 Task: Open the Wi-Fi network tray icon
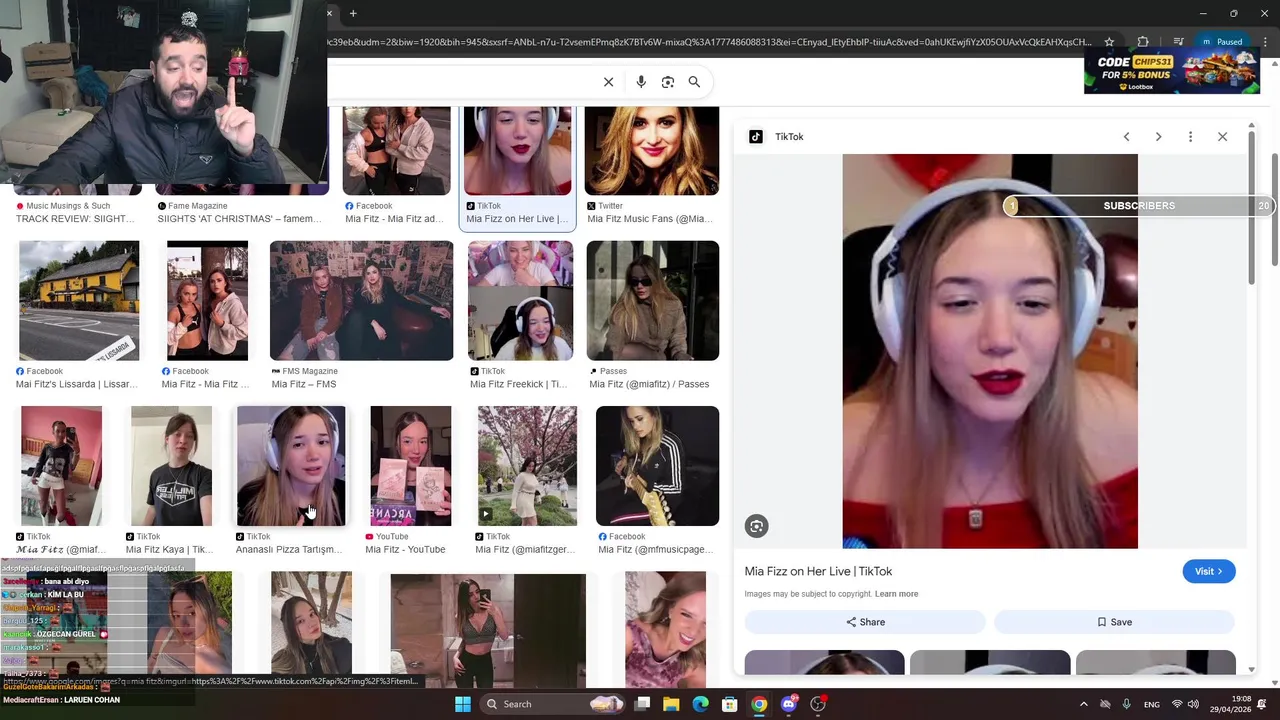(1177, 704)
